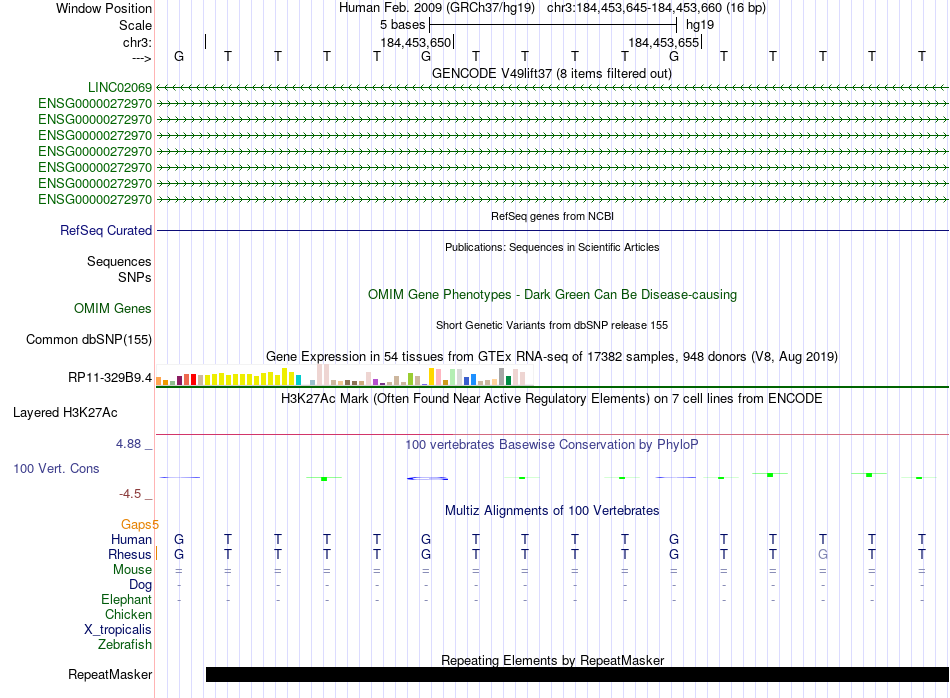The image size is (950, 698).
Task: Click the Mouse species label
Action: click(133, 570)
